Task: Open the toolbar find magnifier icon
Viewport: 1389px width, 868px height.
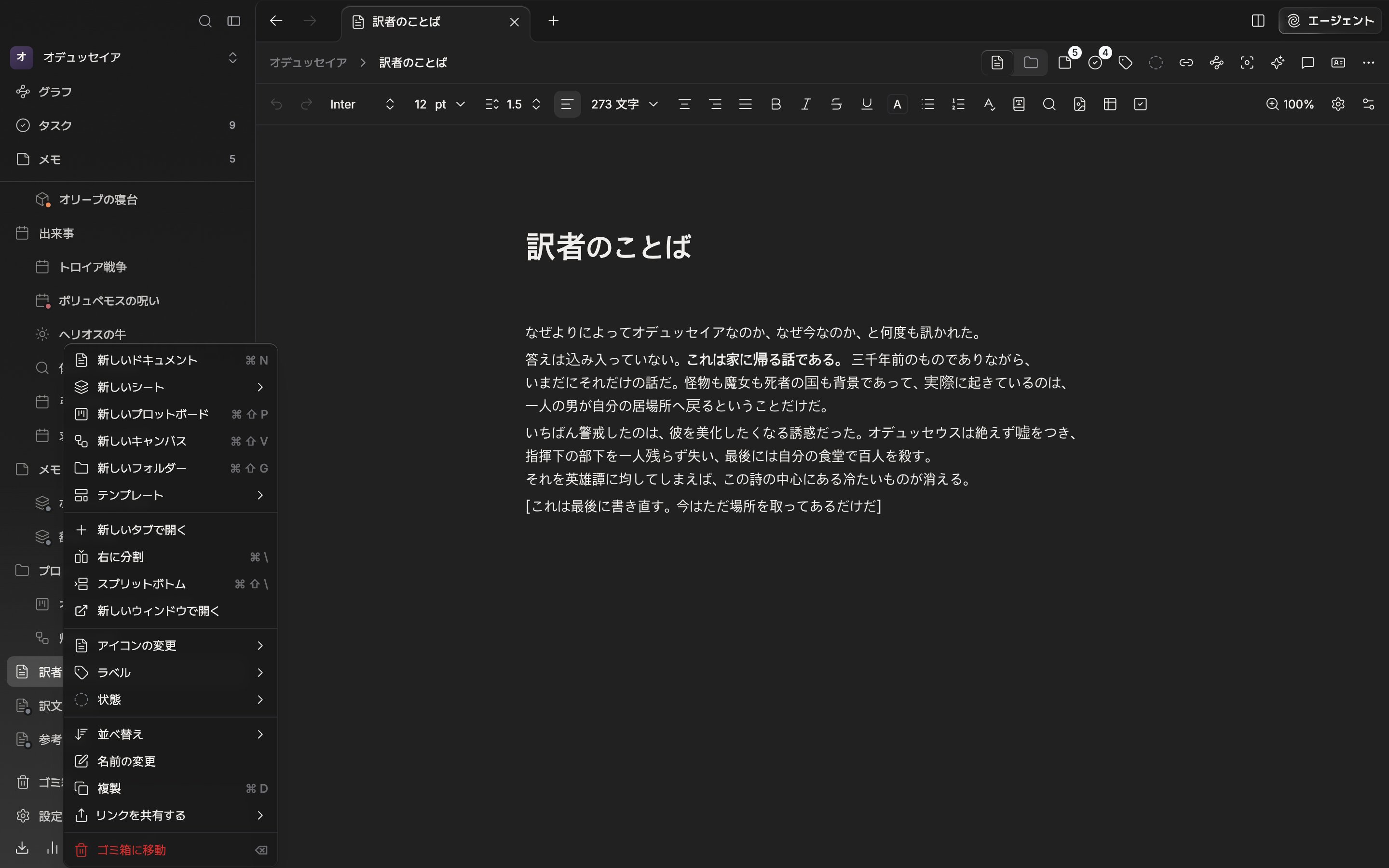Action: [1049, 104]
